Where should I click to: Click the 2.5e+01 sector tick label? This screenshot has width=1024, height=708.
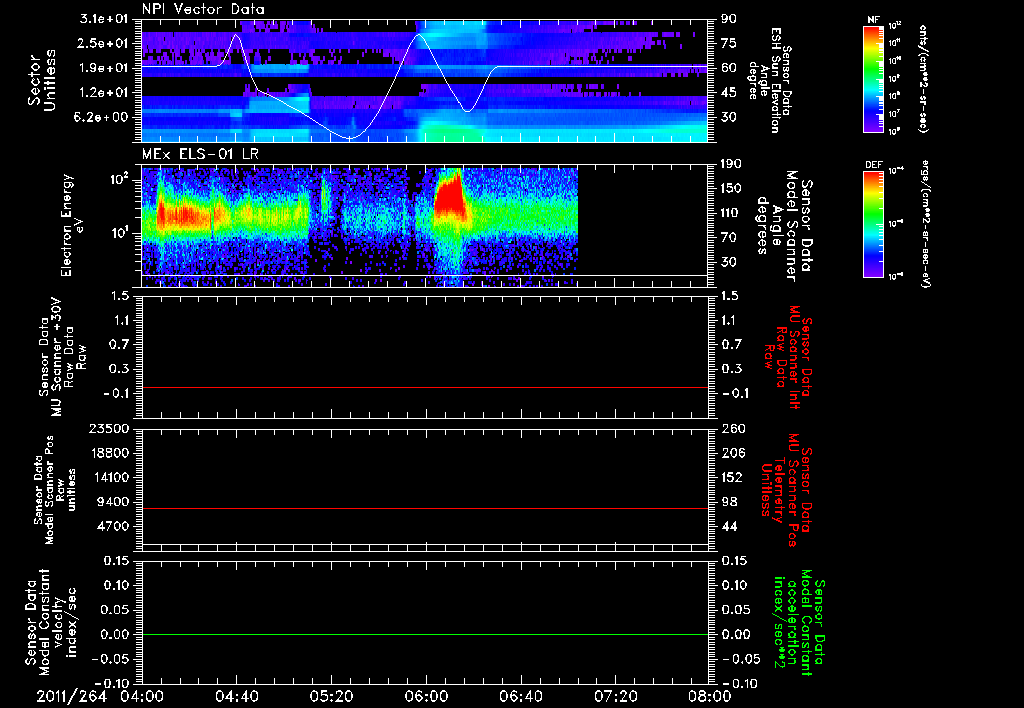104,43
